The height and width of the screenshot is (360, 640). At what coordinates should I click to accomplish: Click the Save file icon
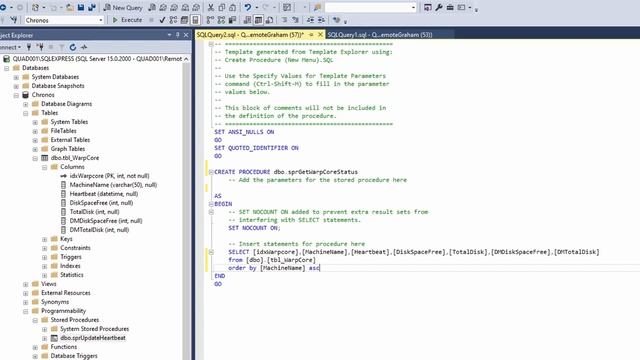[81, 7]
